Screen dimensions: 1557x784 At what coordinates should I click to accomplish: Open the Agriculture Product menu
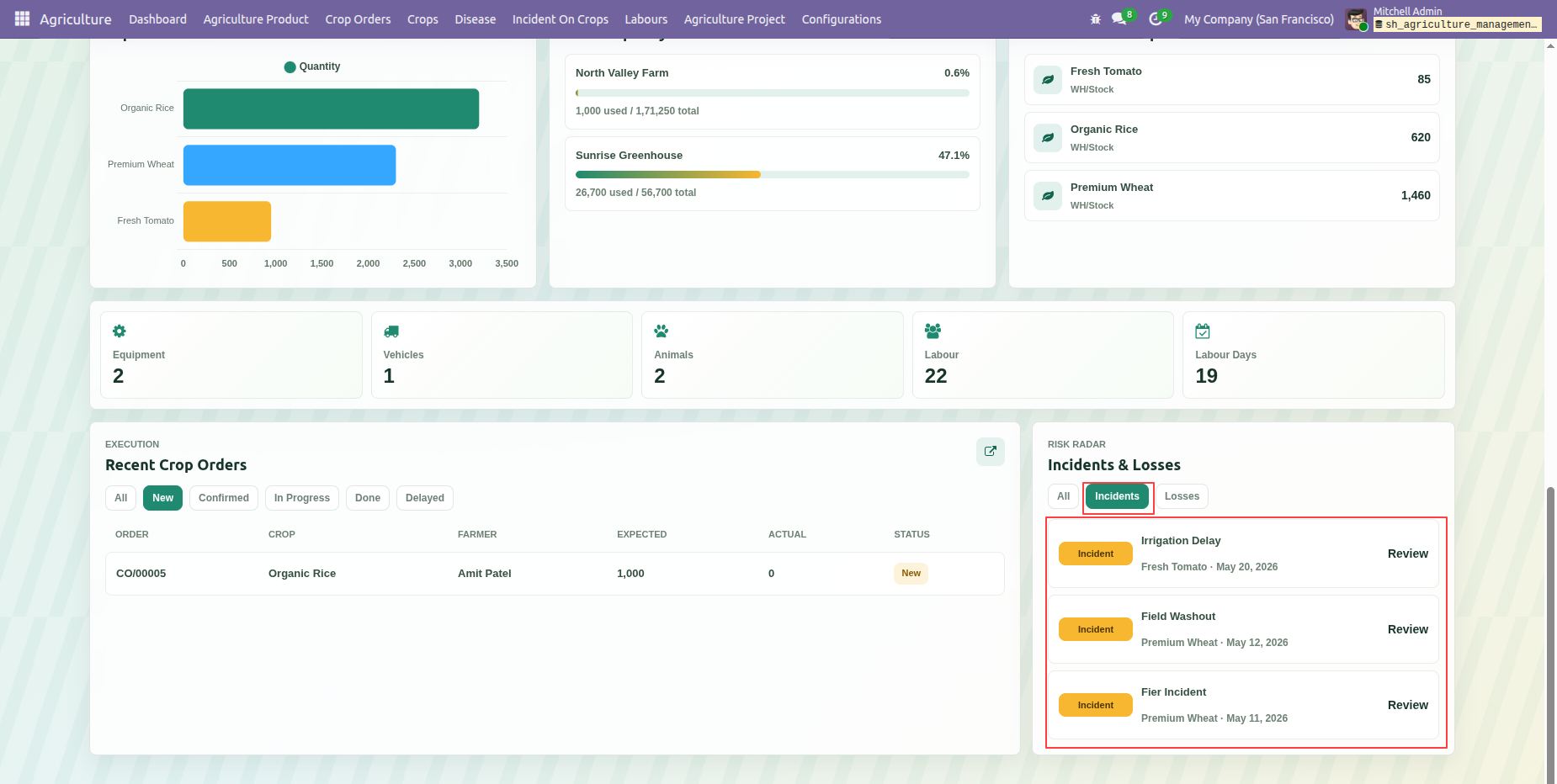256,19
